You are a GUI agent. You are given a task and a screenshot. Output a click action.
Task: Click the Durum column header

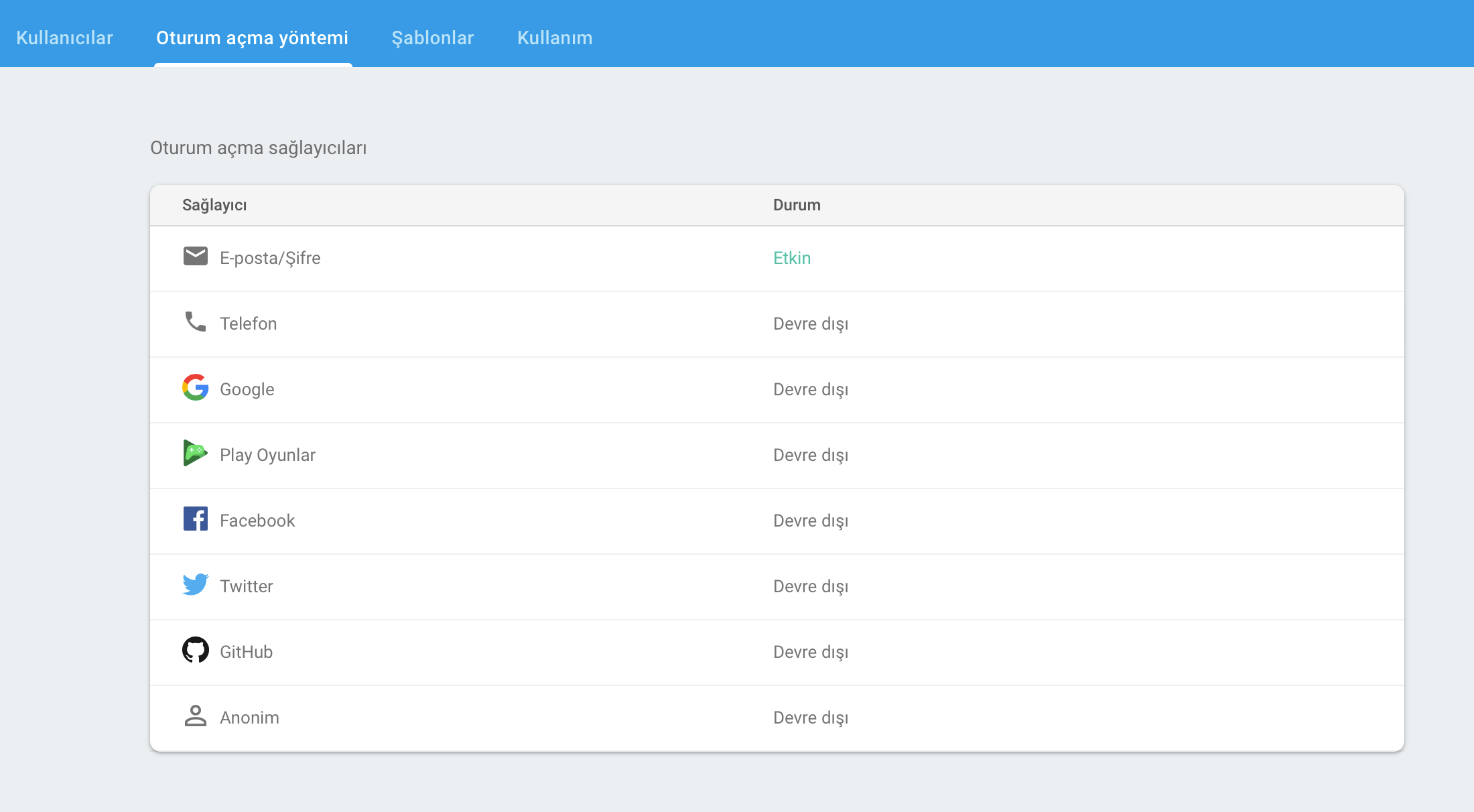tap(797, 205)
